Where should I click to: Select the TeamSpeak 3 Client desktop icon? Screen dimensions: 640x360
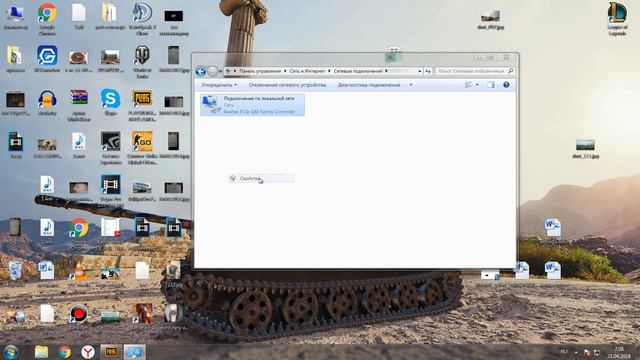[142, 19]
